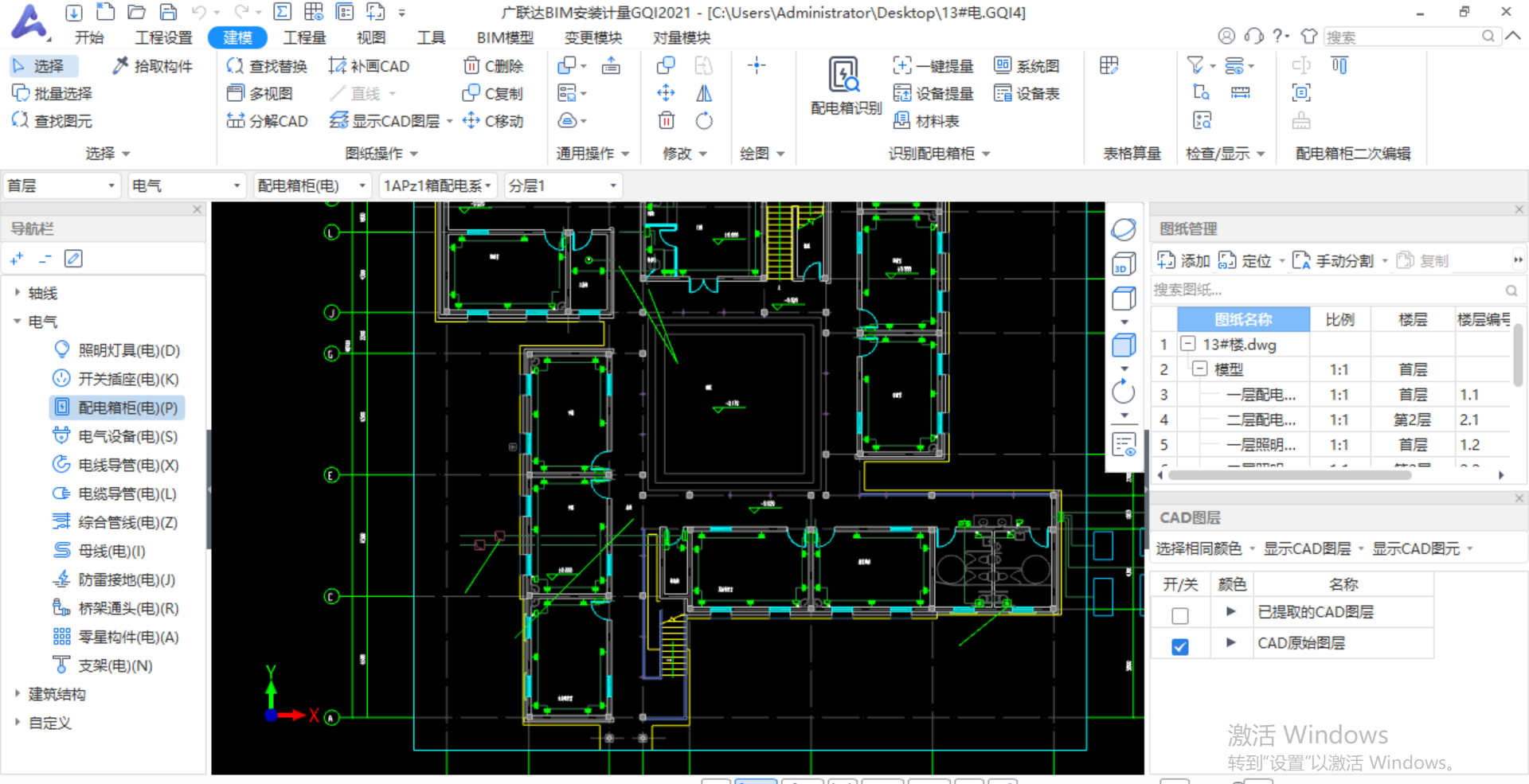Click the 3D view icon beside the canvas
Screen dimensions: 1529x784
point(1124,263)
